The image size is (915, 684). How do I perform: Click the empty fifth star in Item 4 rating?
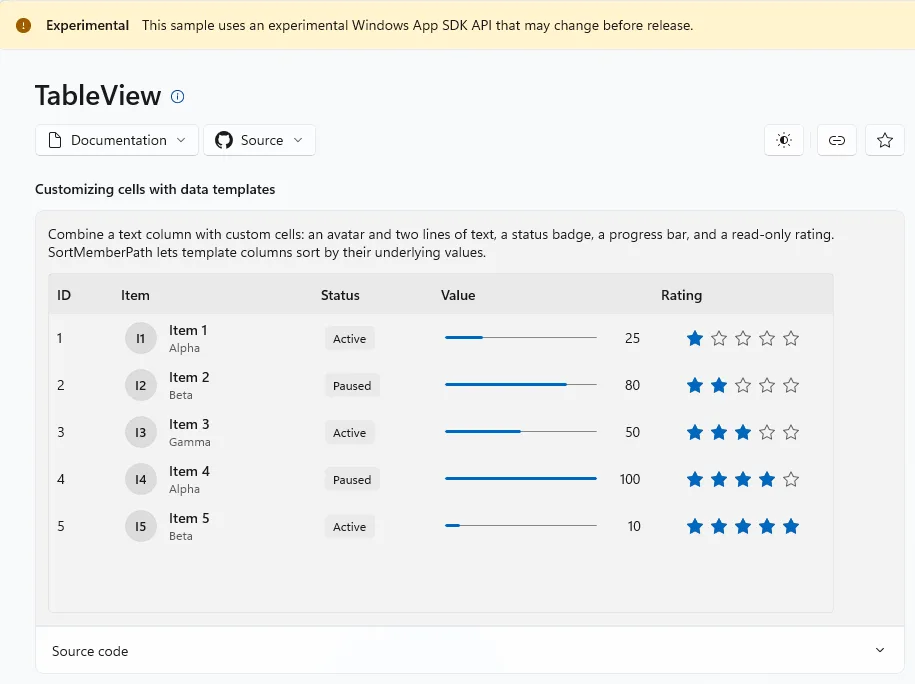point(791,479)
